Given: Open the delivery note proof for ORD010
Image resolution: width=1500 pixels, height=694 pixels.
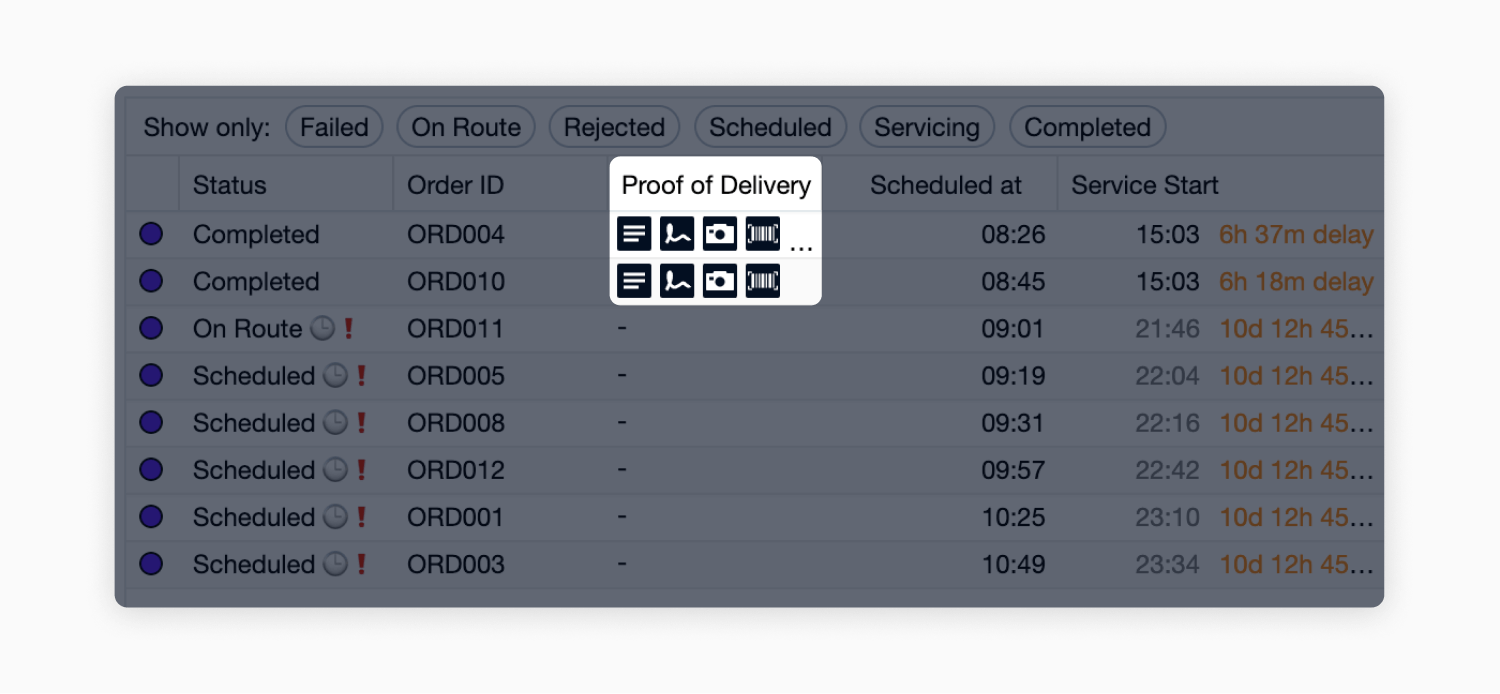Looking at the screenshot, I should [x=634, y=280].
